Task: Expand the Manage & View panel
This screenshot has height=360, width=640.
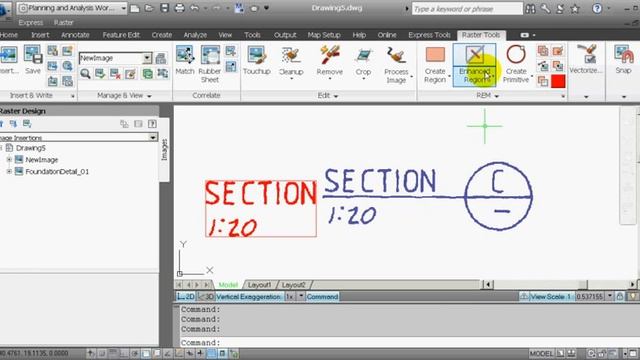Action: click(x=124, y=96)
